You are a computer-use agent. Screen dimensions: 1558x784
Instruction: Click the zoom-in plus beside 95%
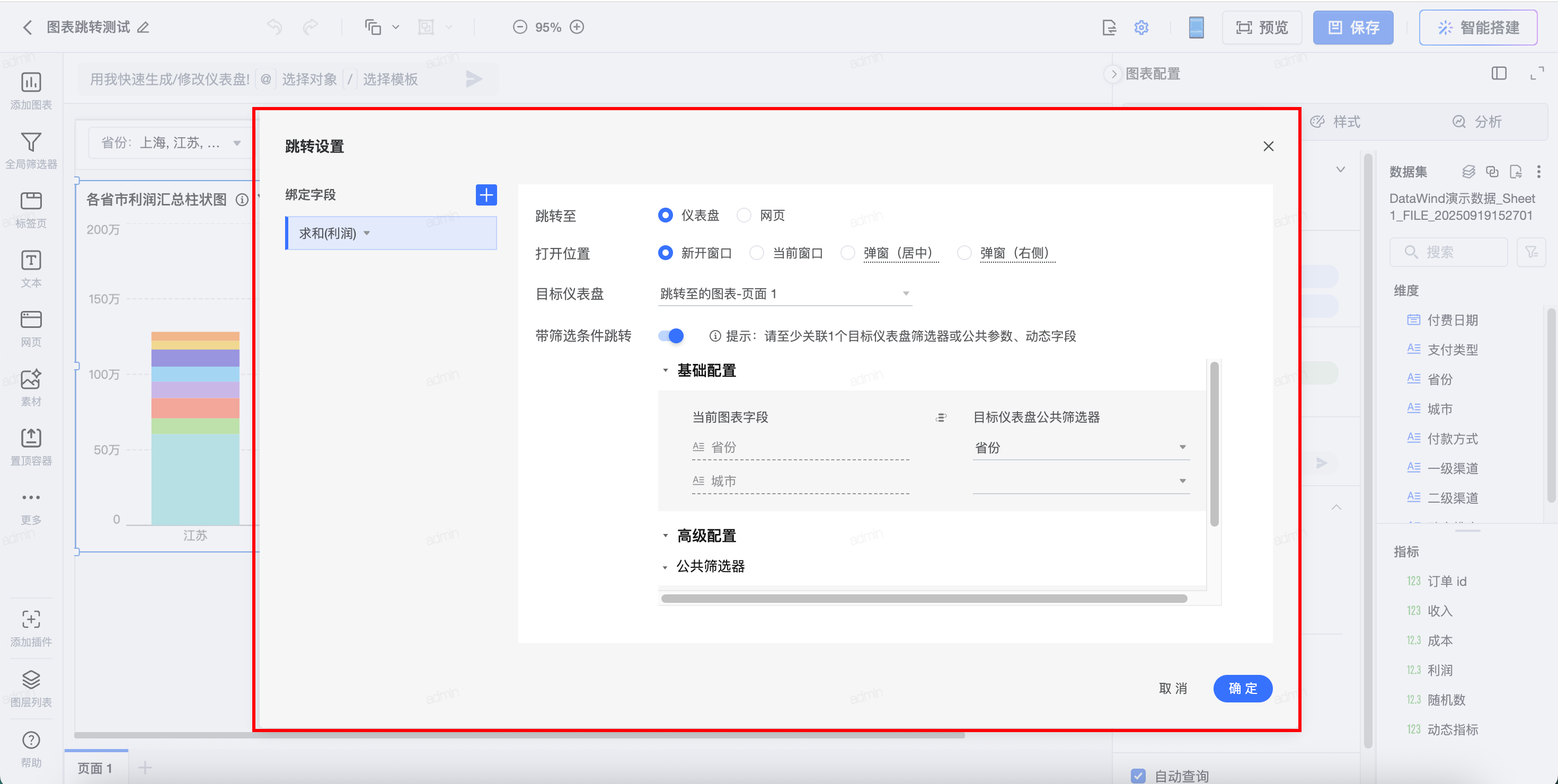577,27
